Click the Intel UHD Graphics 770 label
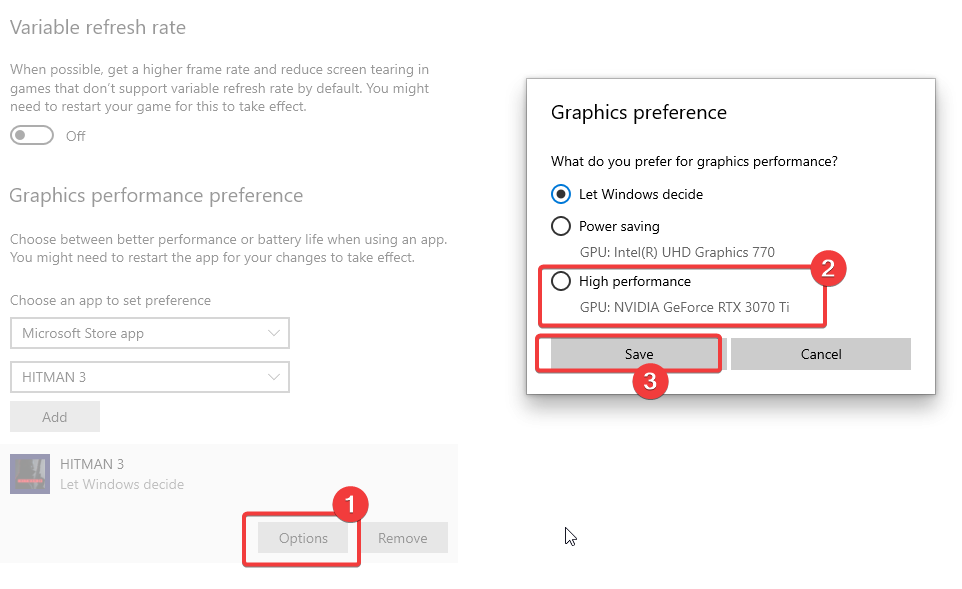The width and height of the screenshot is (962, 589). pyautogui.click(x=677, y=252)
